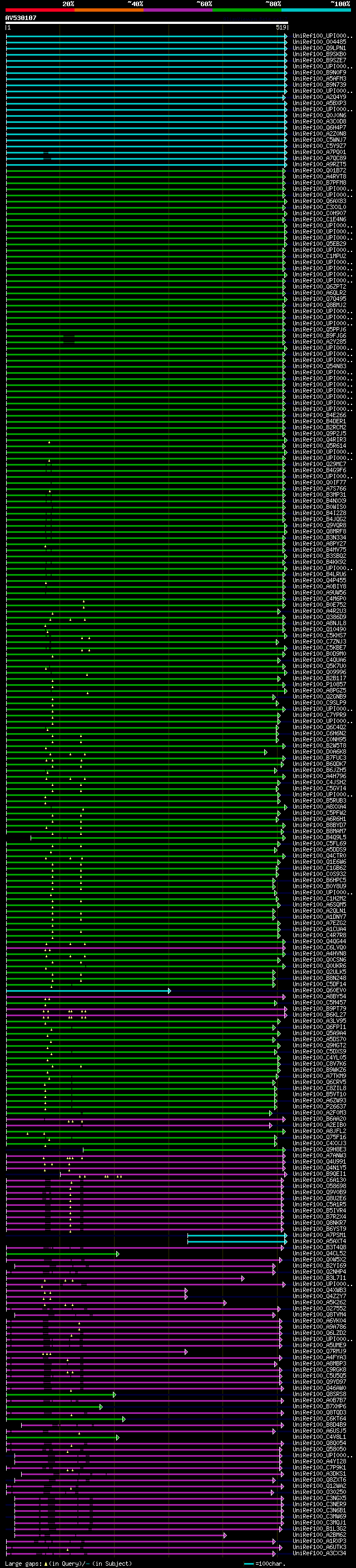
Task: Select hit label UniRef100_B4Q9L5
Action: pos(319,838)
